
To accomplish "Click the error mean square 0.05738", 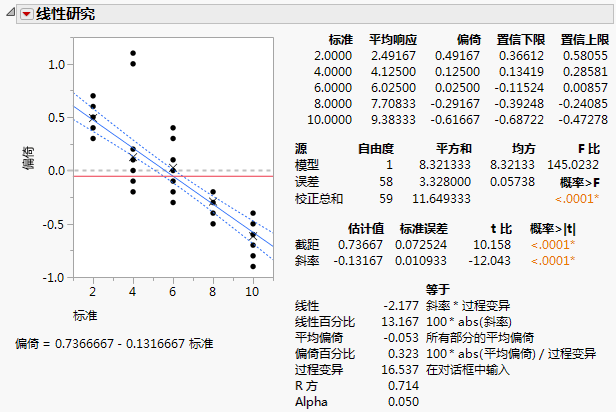I will [512, 182].
